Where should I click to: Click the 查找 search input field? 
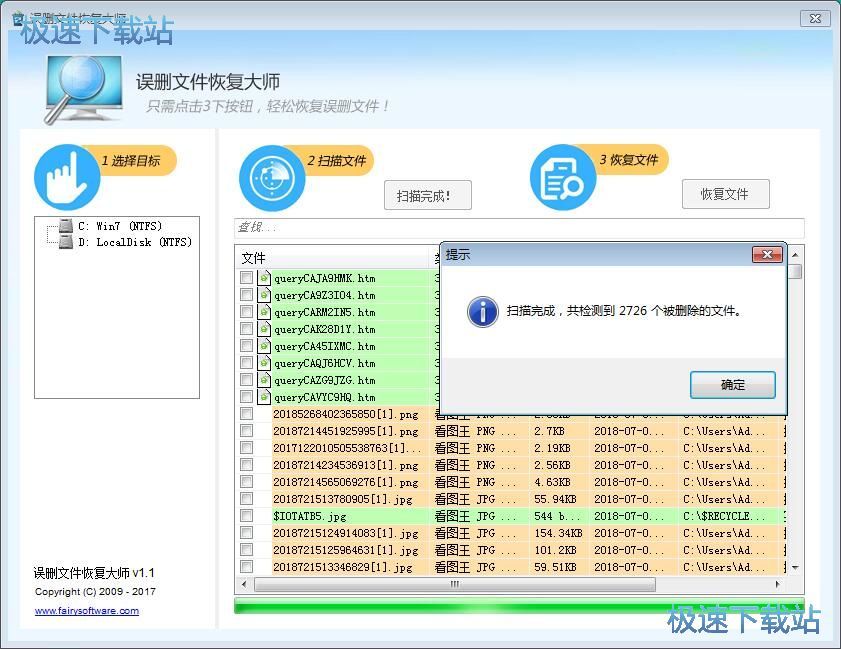tap(518, 228)
